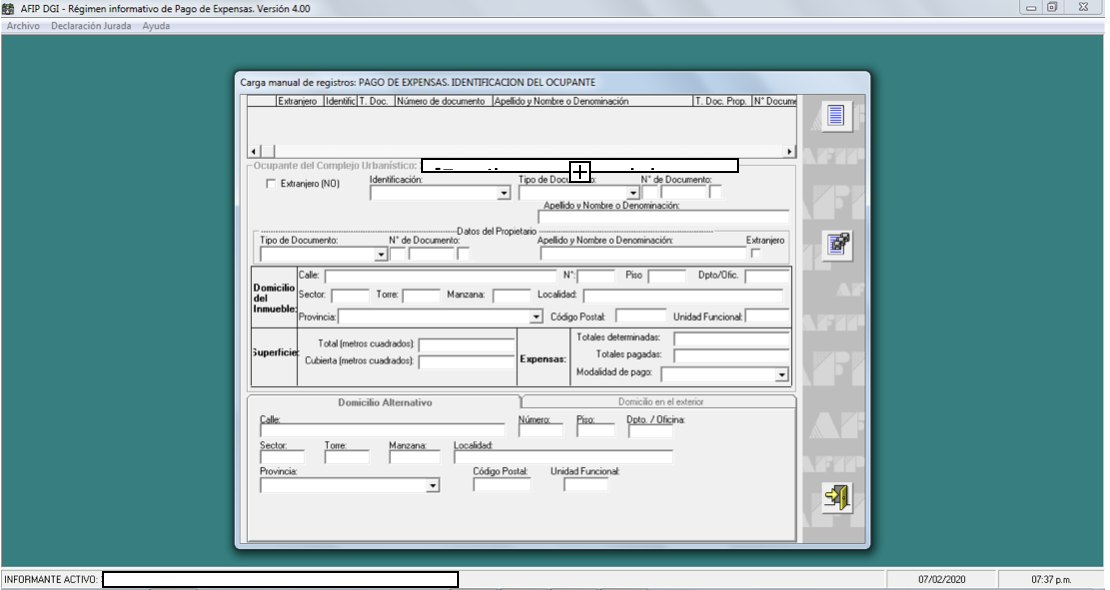Click the records grid right scroll arrow
1110x590 pixels.
[790, 151]
